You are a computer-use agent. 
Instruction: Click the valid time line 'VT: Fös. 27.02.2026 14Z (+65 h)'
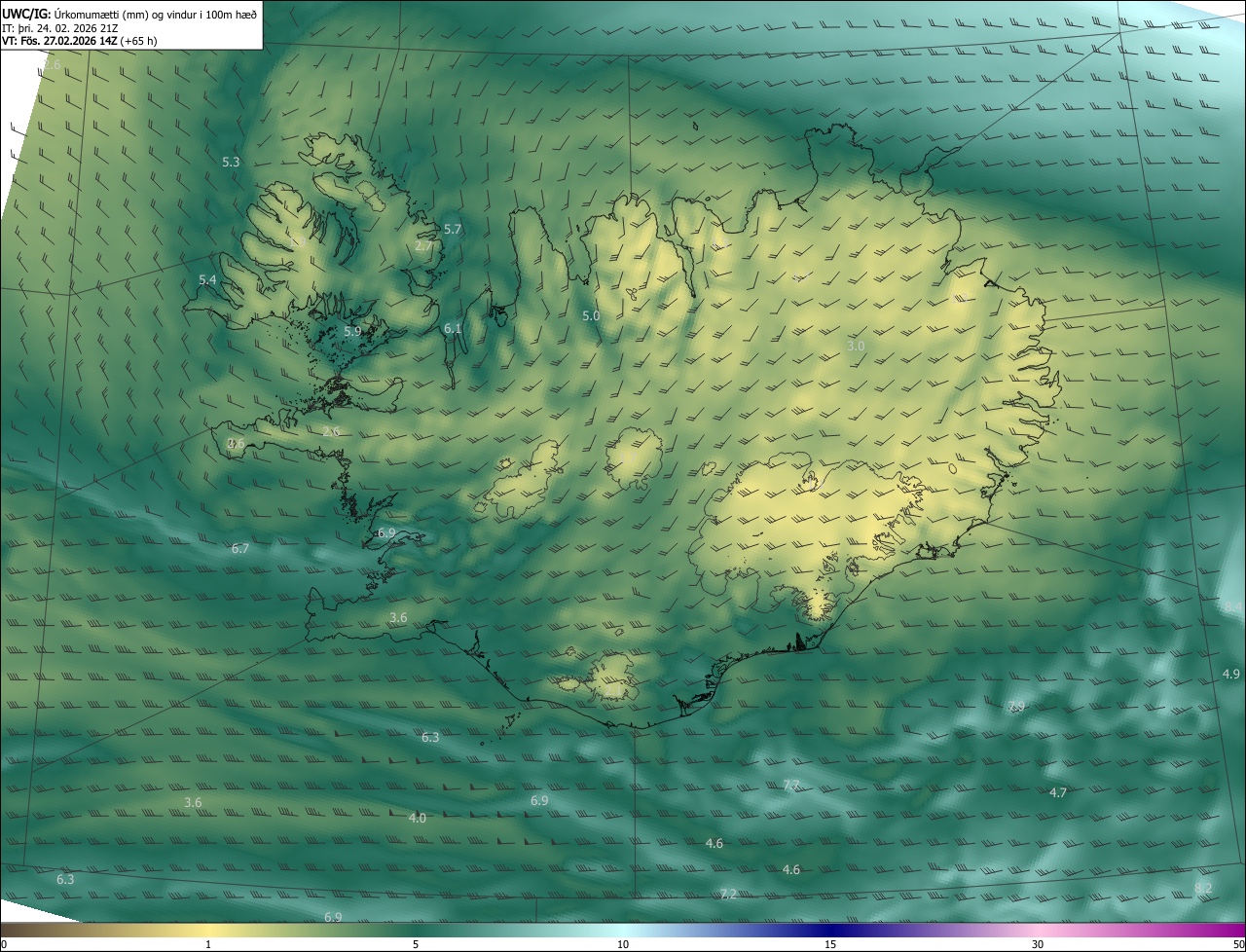(x=80, y=41)
